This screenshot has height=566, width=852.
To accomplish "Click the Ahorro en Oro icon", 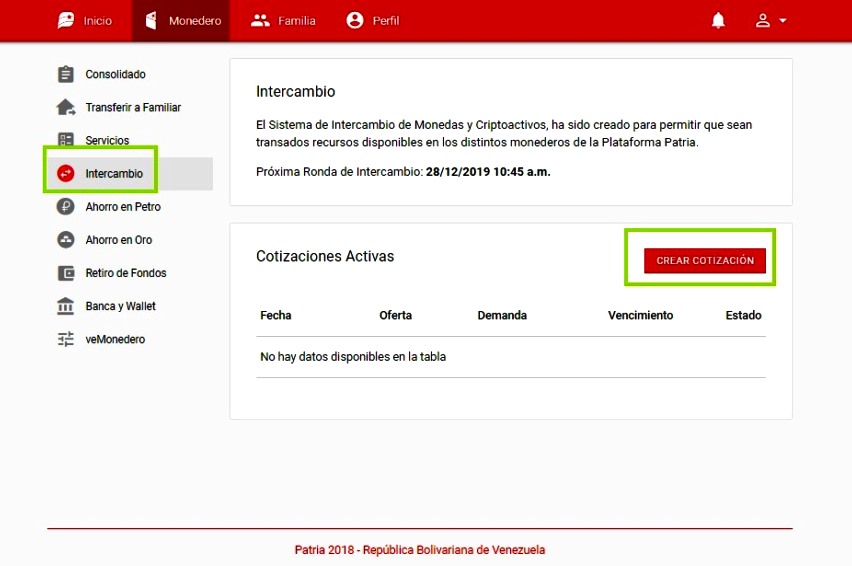I will coord(66,240).
